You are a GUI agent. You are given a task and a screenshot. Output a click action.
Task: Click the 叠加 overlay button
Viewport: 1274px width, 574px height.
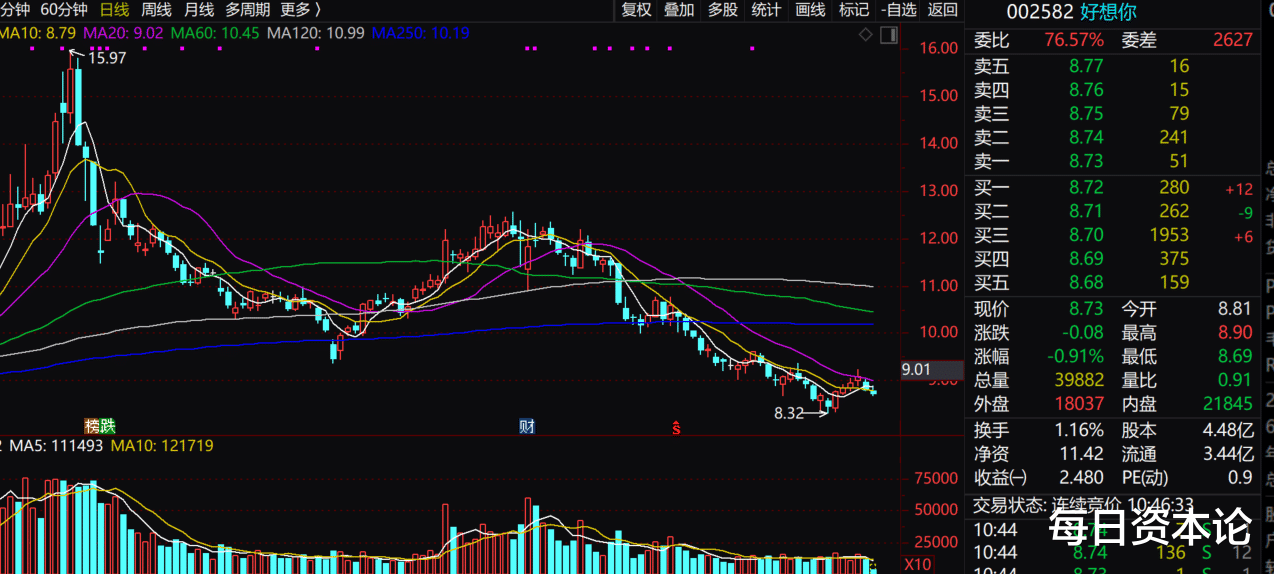click(679, 10)
